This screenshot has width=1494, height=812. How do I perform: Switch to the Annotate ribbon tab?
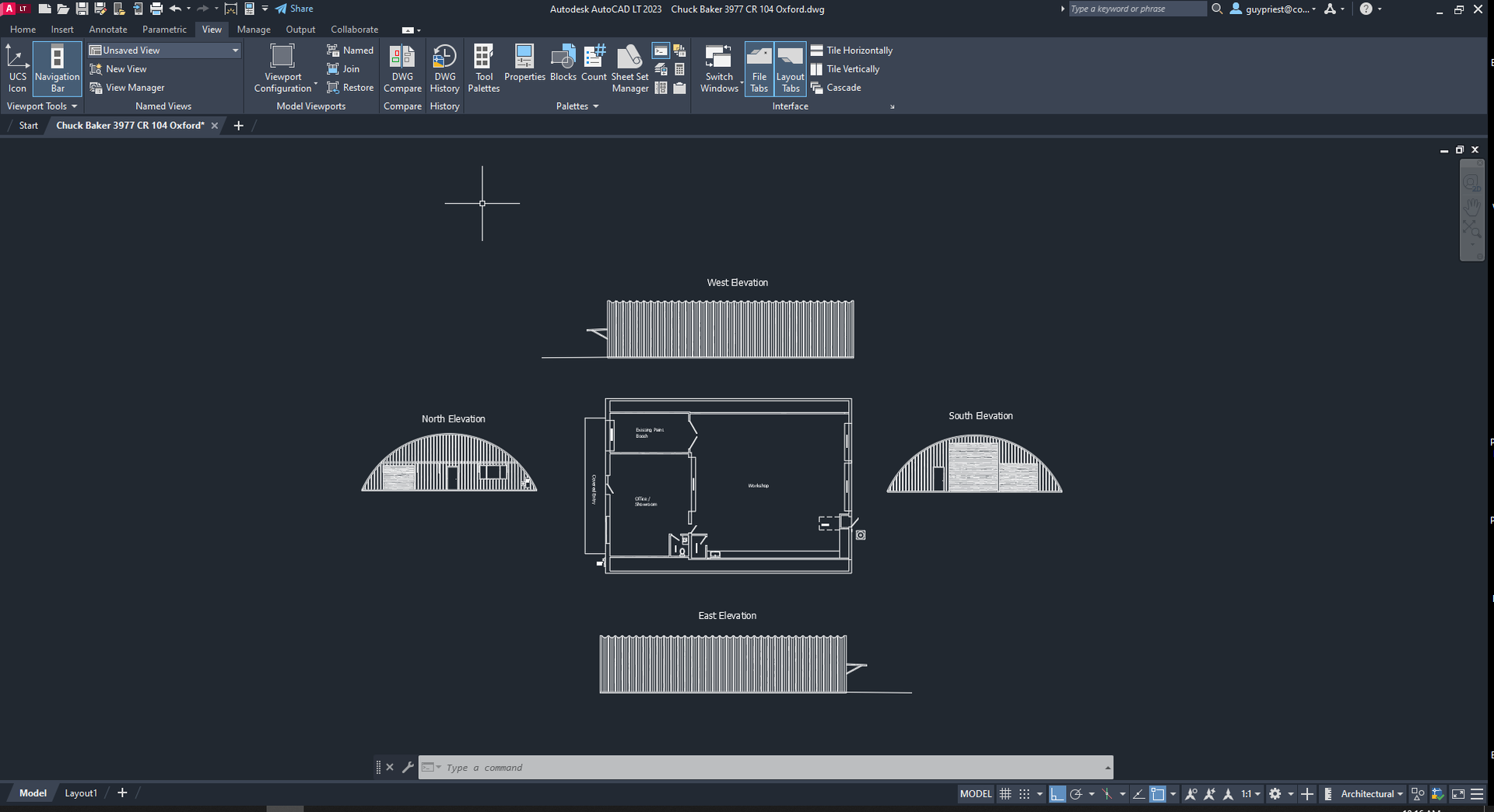(x=107, y=30)
